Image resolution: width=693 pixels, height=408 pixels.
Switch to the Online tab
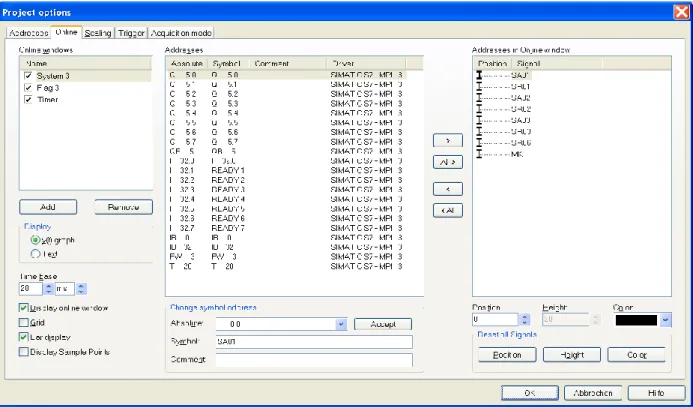point(66,32)
